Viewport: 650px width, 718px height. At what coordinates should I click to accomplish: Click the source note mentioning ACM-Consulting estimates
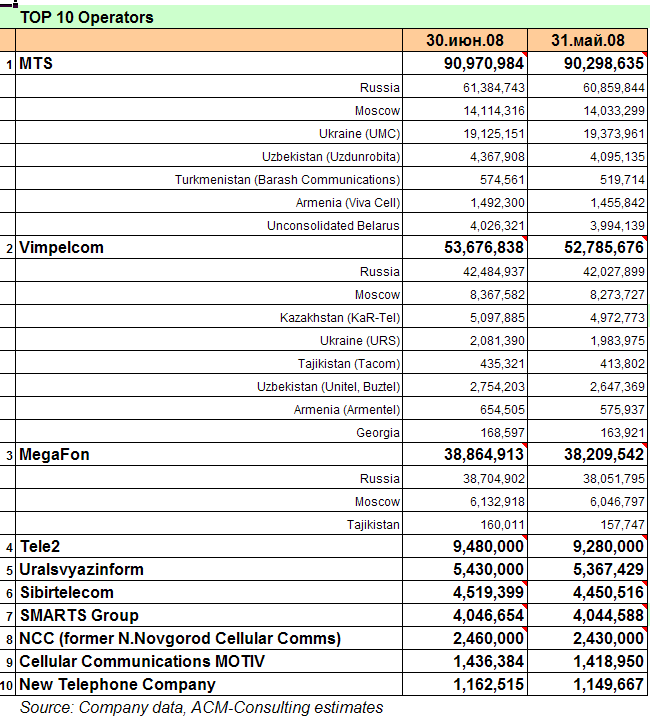pos(202,707)
